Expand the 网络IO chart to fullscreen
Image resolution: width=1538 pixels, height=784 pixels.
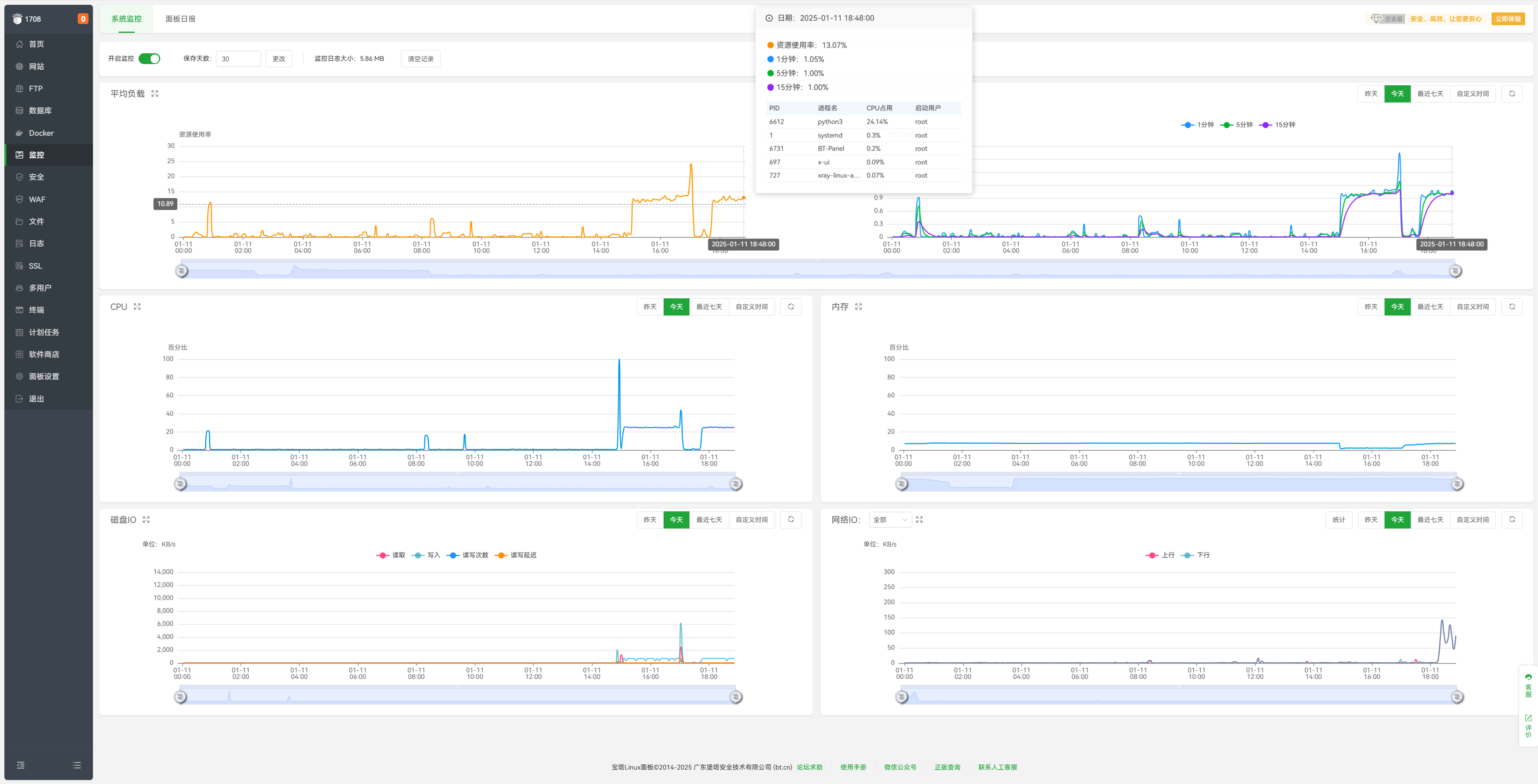(x=920, y=519)
